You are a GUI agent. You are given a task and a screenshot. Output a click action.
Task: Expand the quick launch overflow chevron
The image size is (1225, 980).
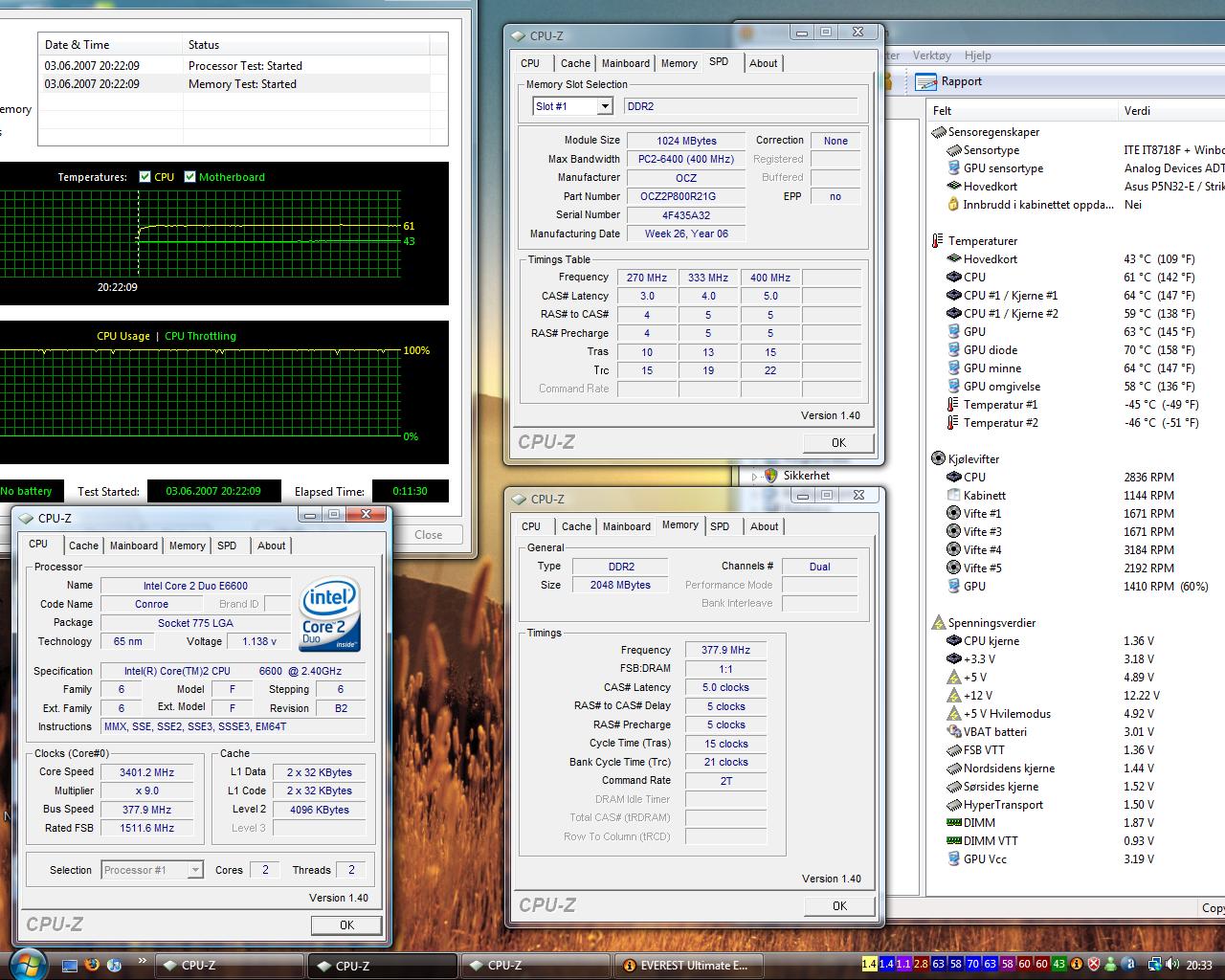point(142,960)
